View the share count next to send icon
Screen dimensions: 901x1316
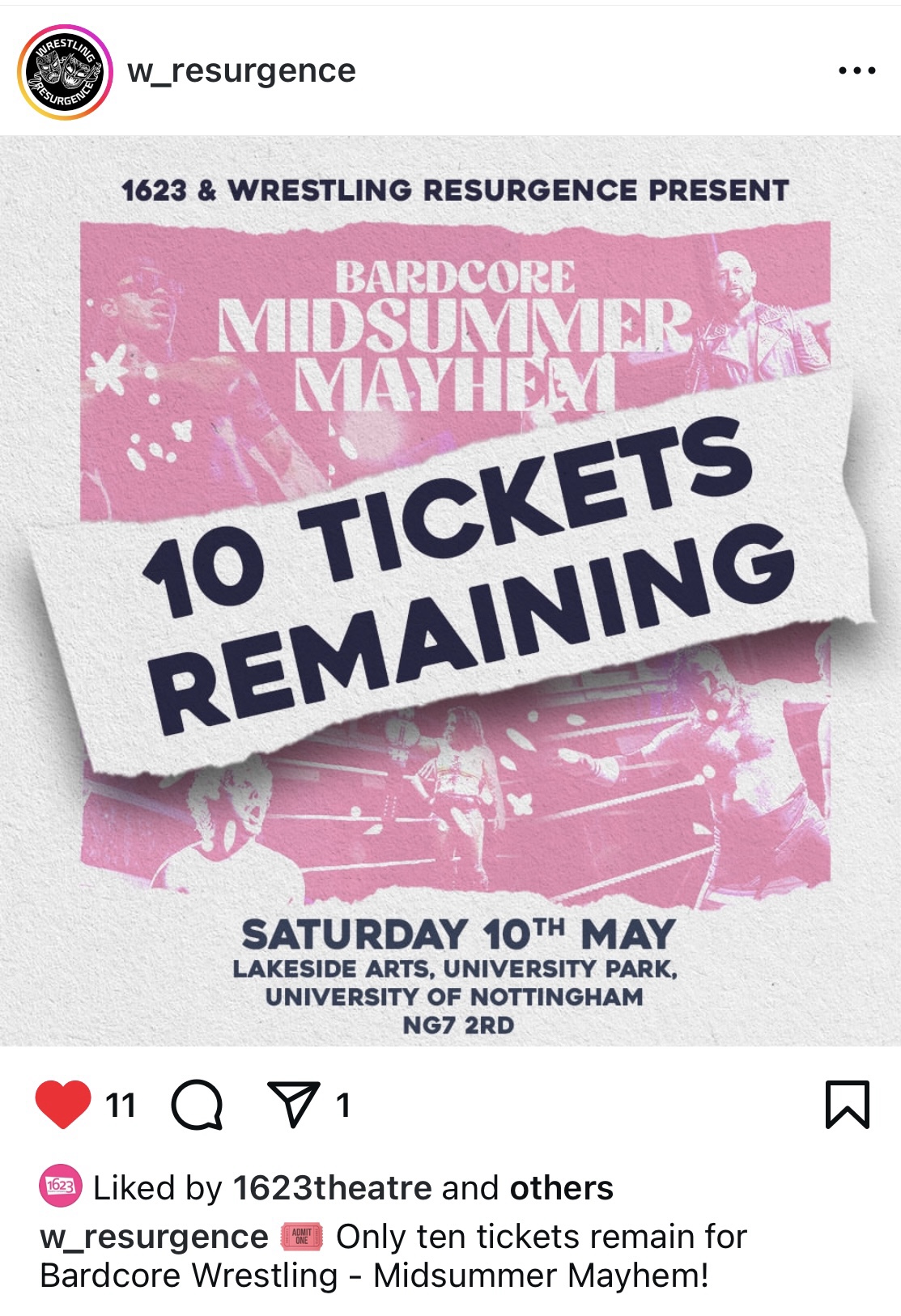[343, 1105]
